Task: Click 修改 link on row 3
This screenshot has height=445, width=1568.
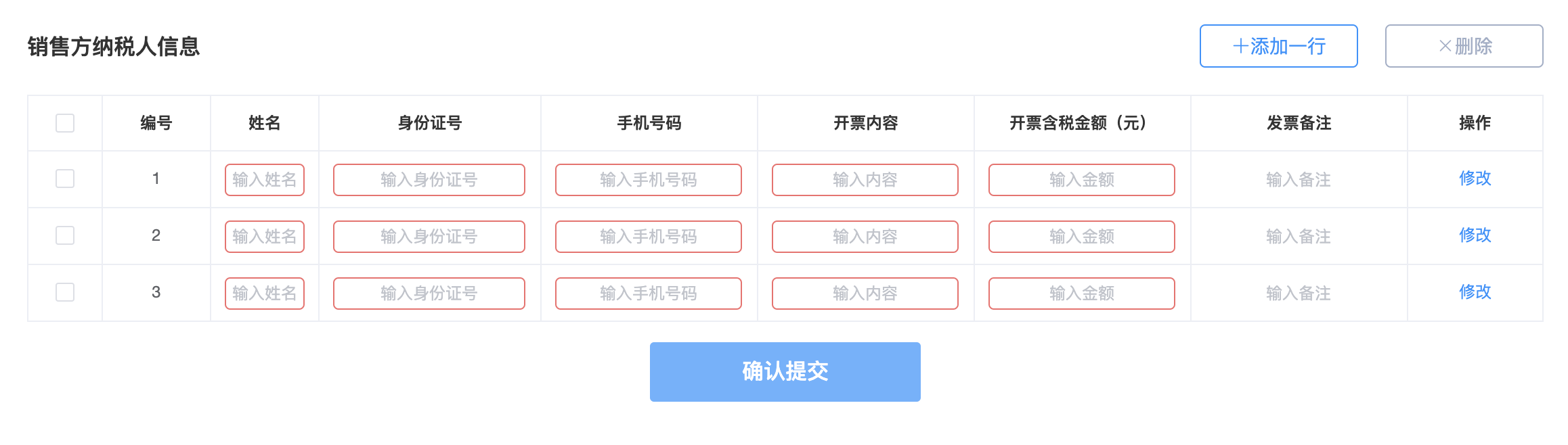Action: coord(1477,292)
